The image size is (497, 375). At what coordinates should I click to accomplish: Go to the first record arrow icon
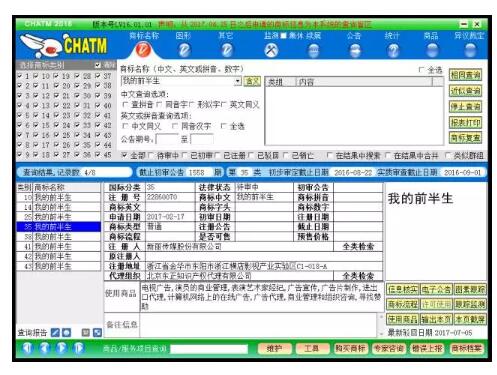27,348
